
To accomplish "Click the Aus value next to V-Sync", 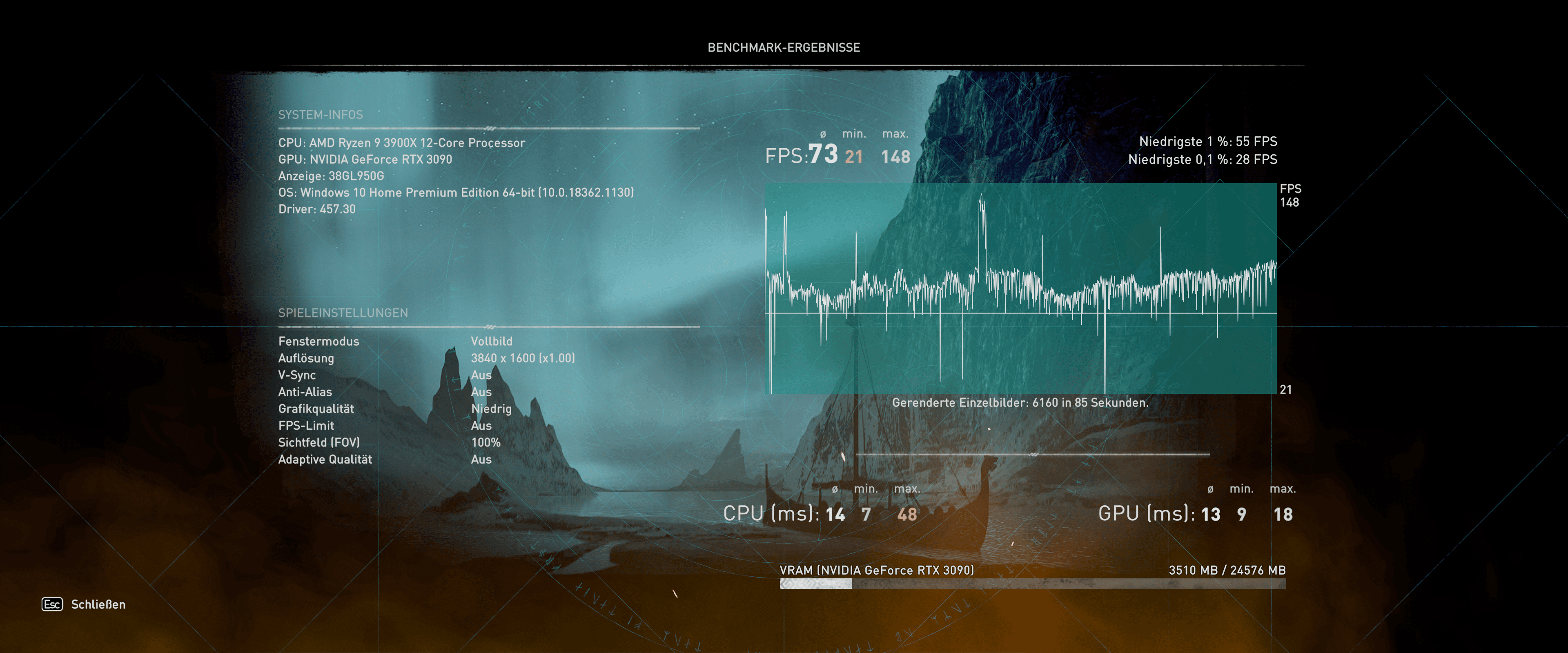I will coord(481,375).
